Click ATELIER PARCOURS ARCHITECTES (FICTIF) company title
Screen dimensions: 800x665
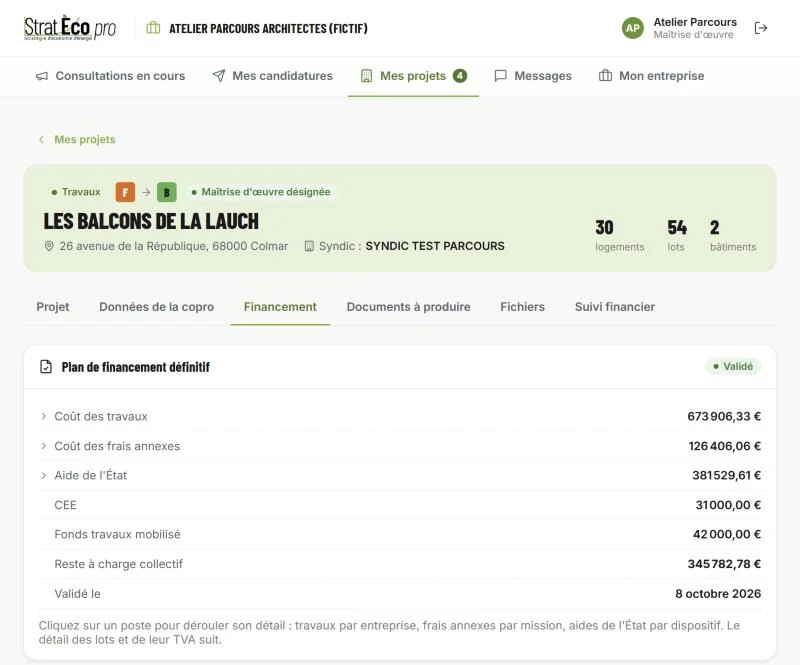[x=268, y=28]
